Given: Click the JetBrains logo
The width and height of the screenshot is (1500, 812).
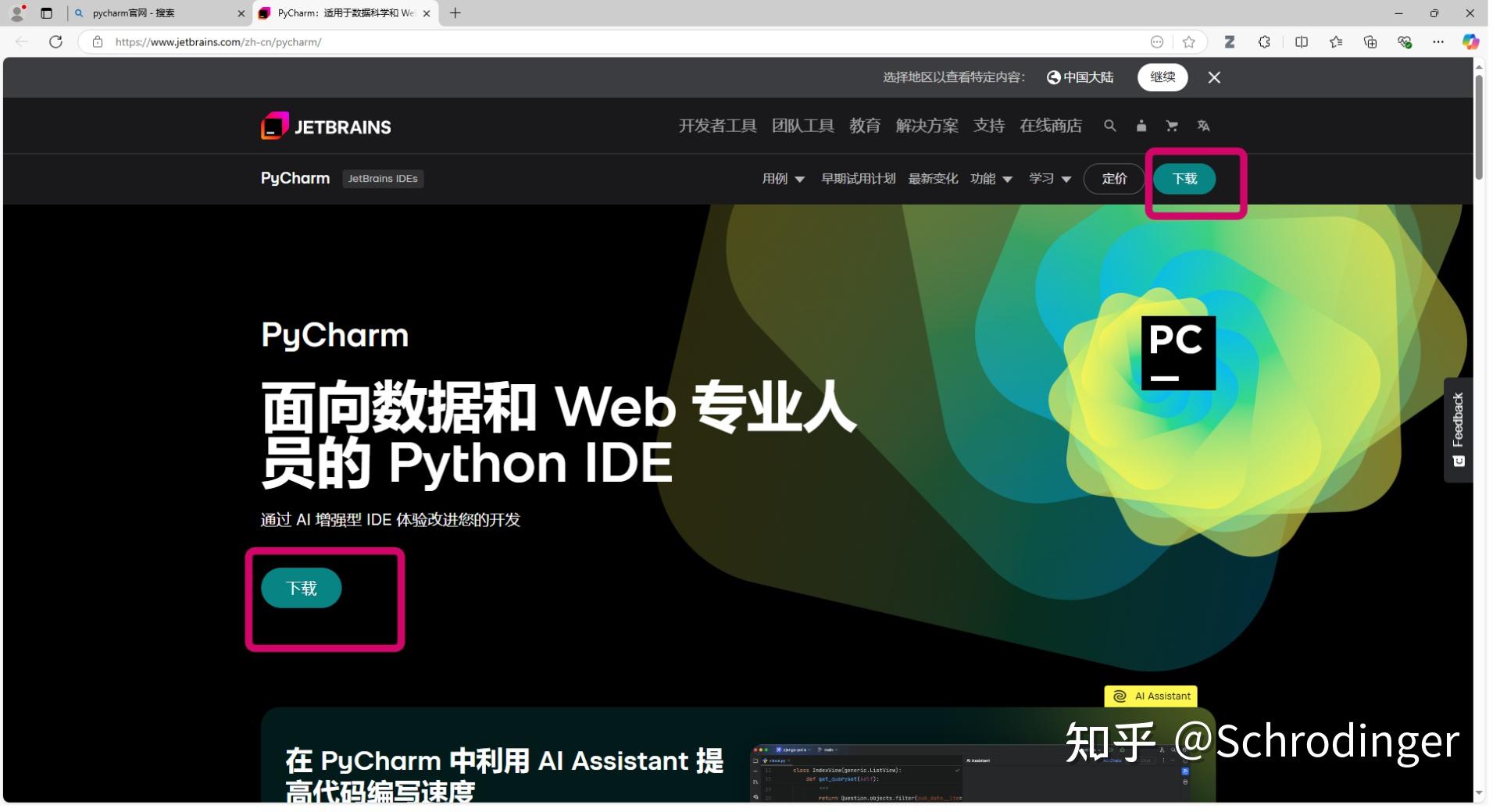Looking at the screenshot, I should pos(325,125).
